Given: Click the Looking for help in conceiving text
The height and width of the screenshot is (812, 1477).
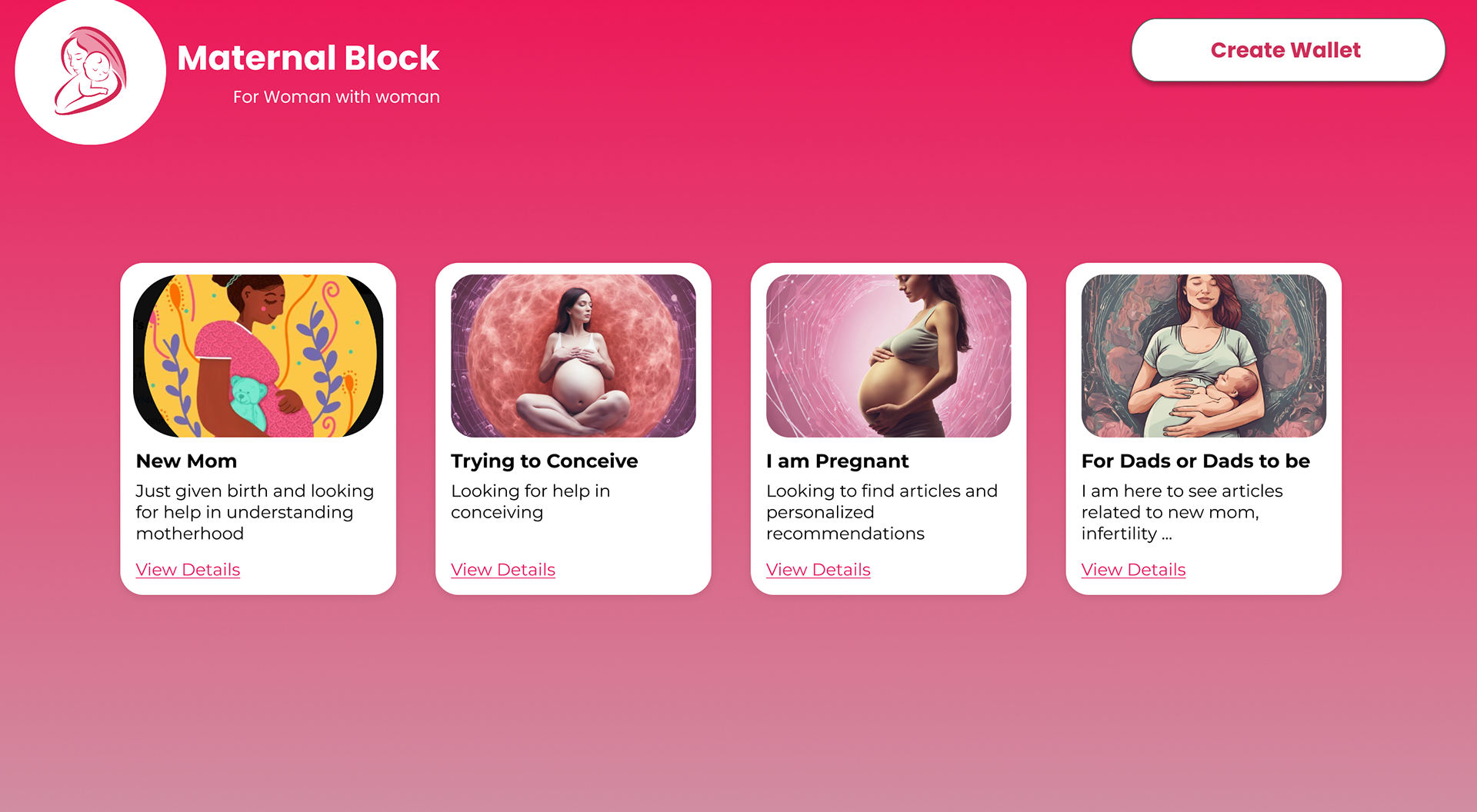Looking at the screenshot, I should coord(531,501).
